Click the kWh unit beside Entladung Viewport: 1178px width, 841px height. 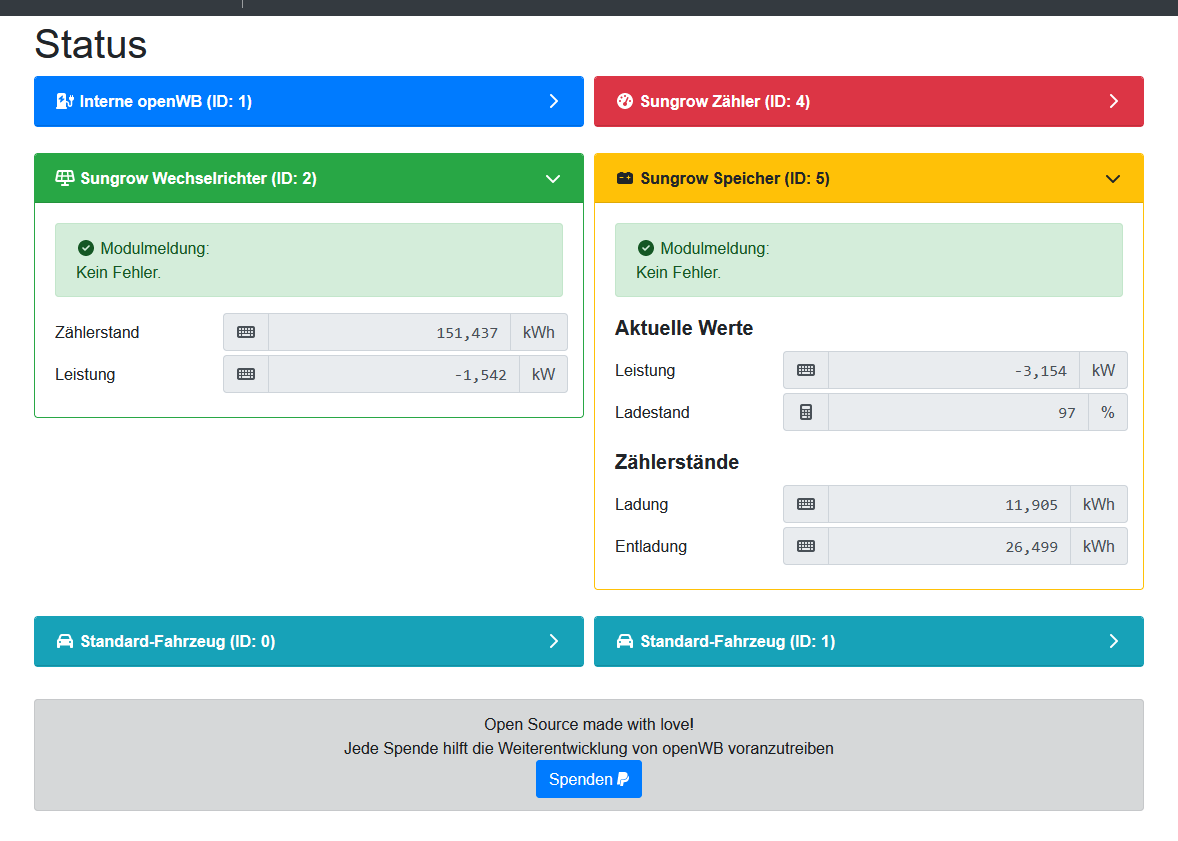point(1098,546)
